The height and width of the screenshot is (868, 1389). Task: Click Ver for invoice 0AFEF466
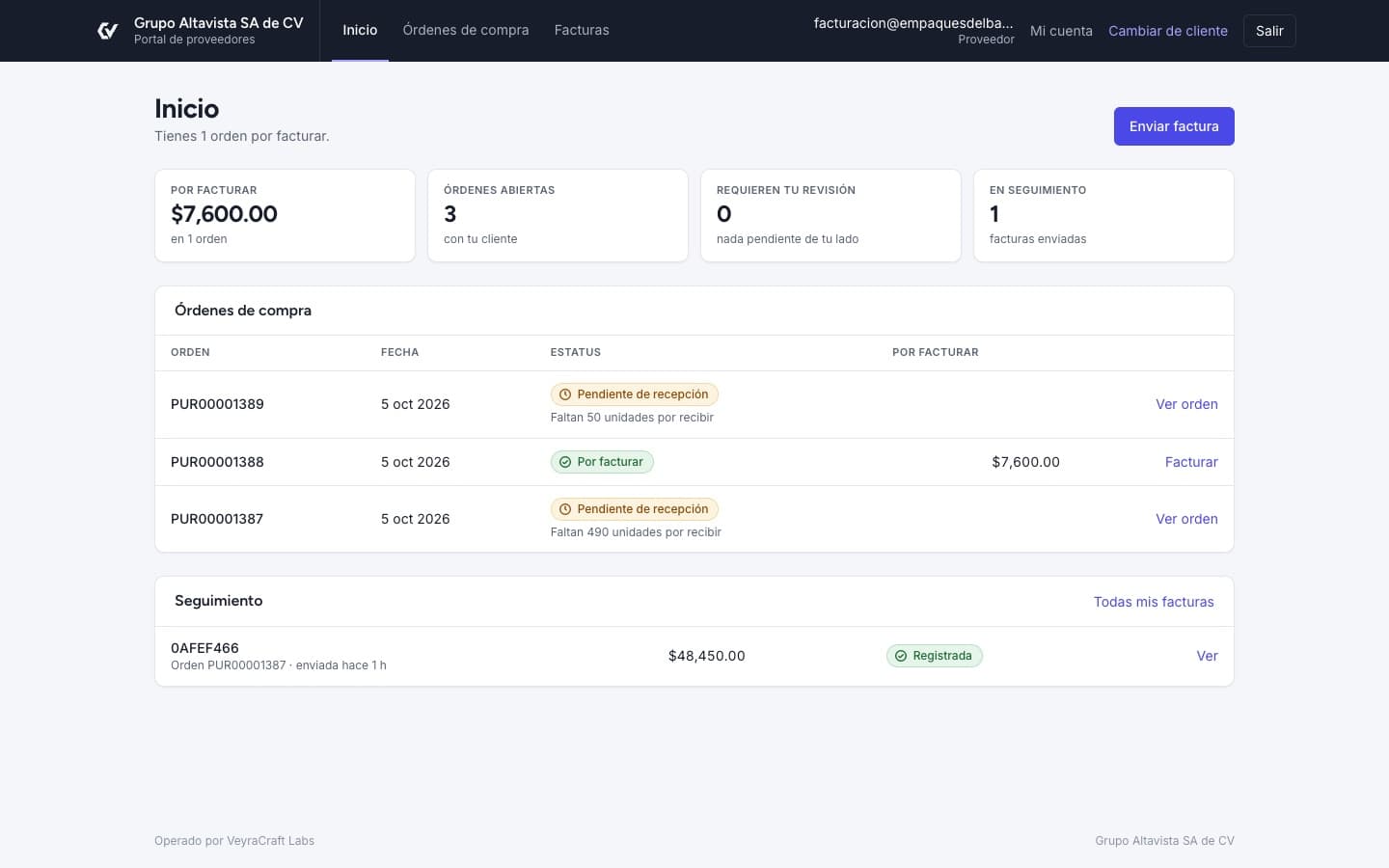click(1207, 656)
